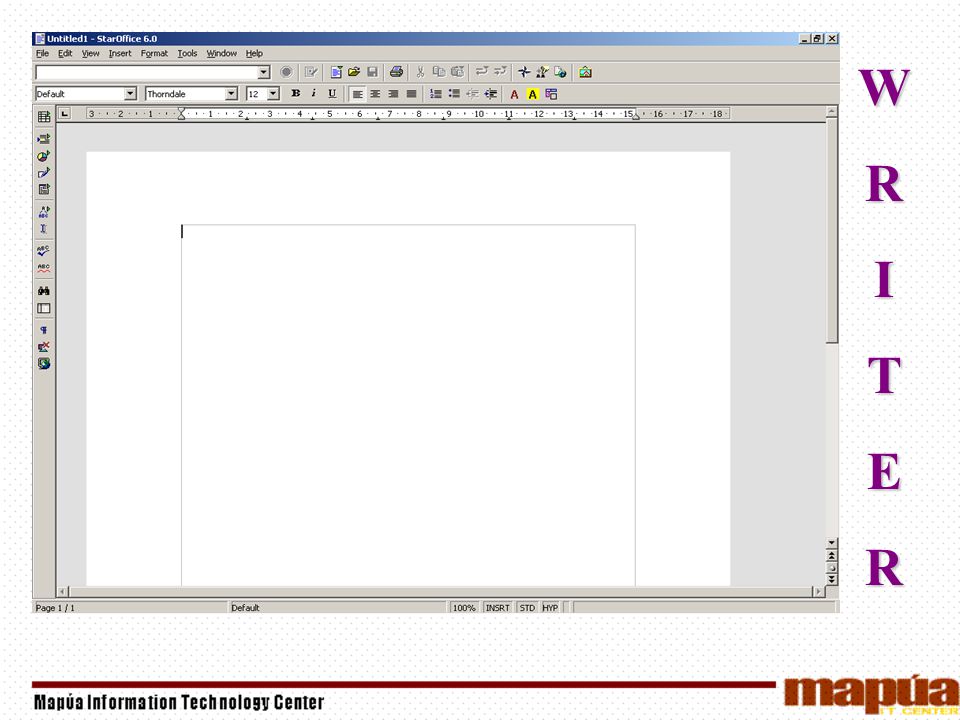This screenshot has height=720, width=960.
Task: Print the document with printer icon
Action: [396, 72]
